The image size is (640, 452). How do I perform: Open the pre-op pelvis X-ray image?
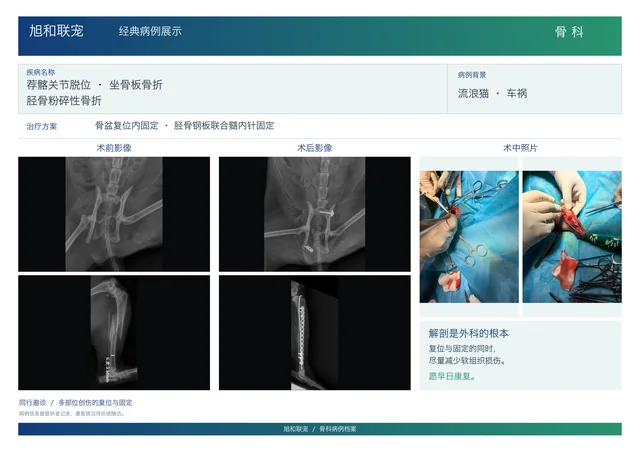[x=114, y=214]
